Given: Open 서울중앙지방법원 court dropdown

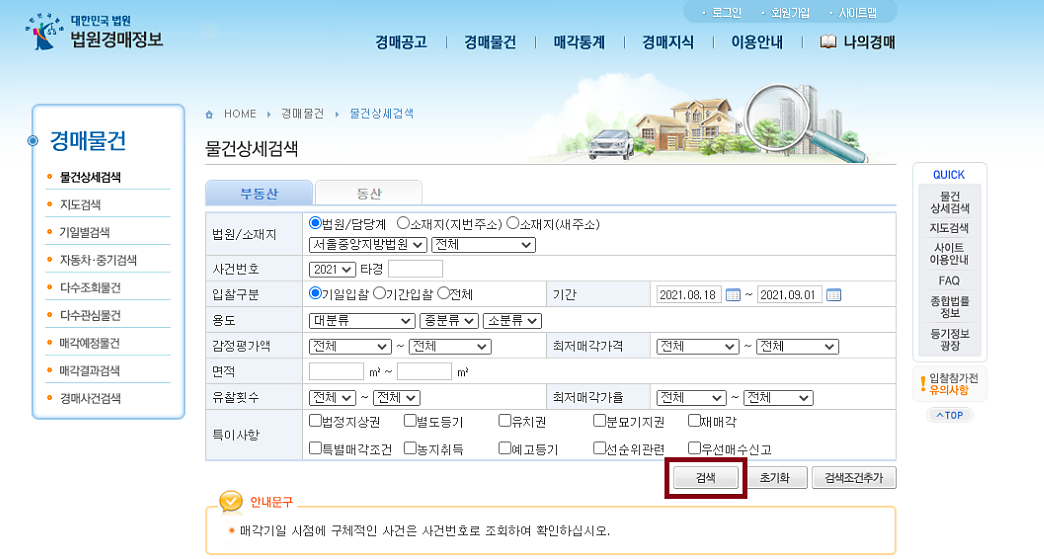Looking at the screenshot, I should point(368,245).
